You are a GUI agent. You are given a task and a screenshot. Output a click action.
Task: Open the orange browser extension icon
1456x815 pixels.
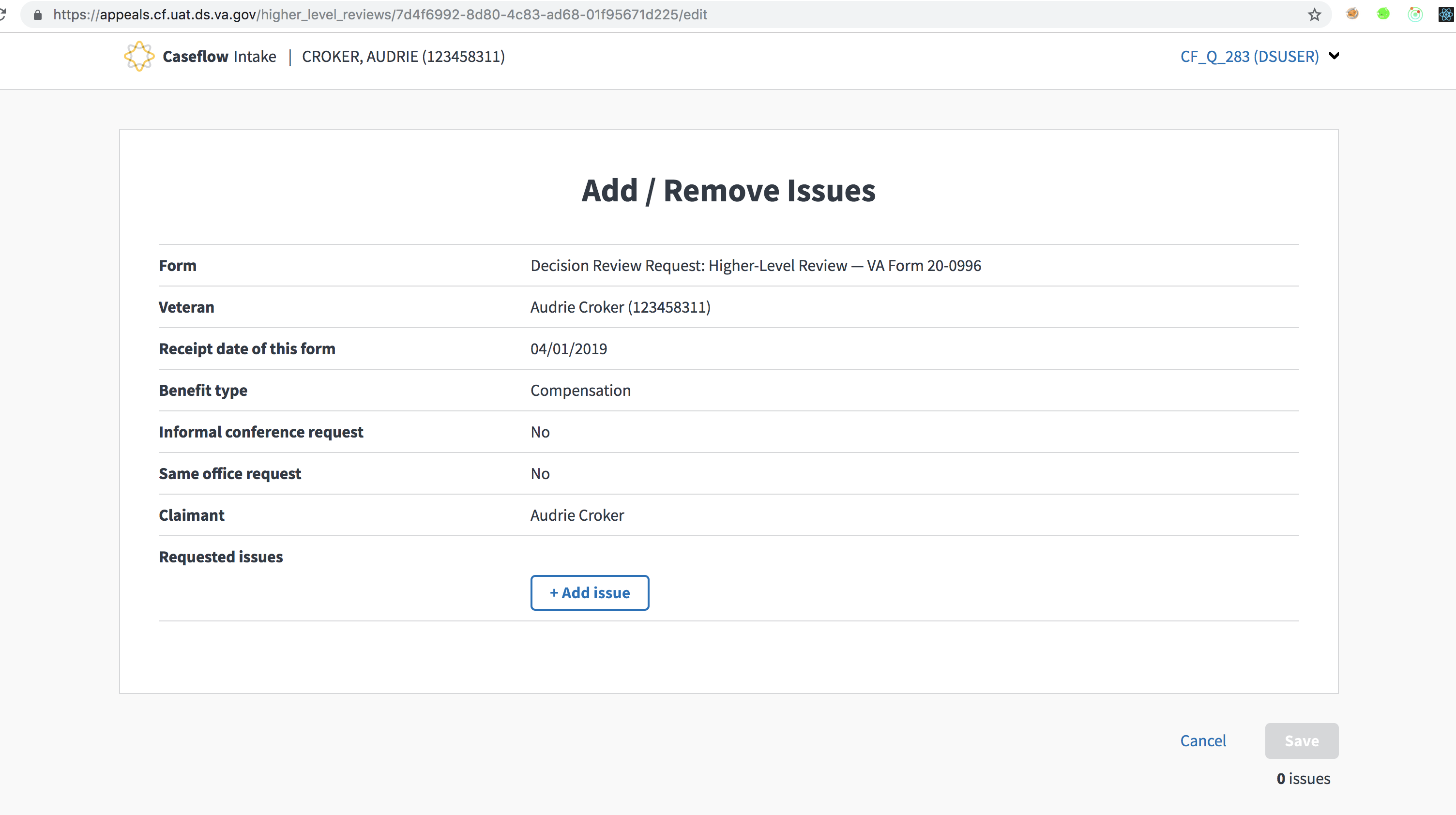coord(1352,14)
